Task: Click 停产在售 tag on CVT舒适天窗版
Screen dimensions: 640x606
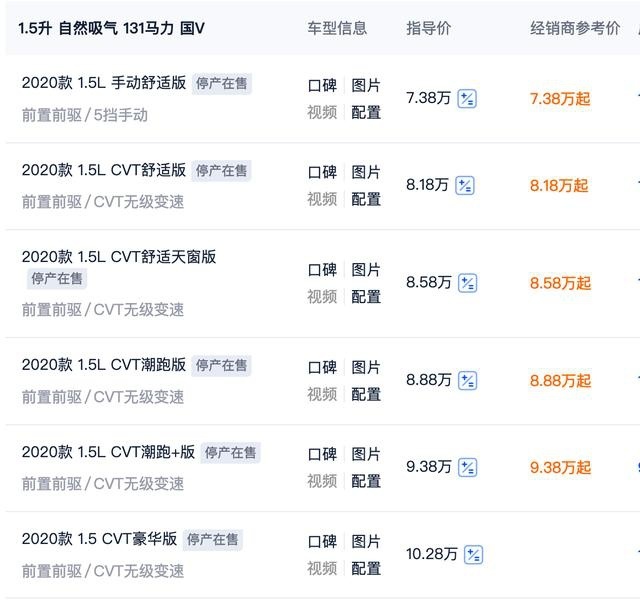Action: point(57,279)
